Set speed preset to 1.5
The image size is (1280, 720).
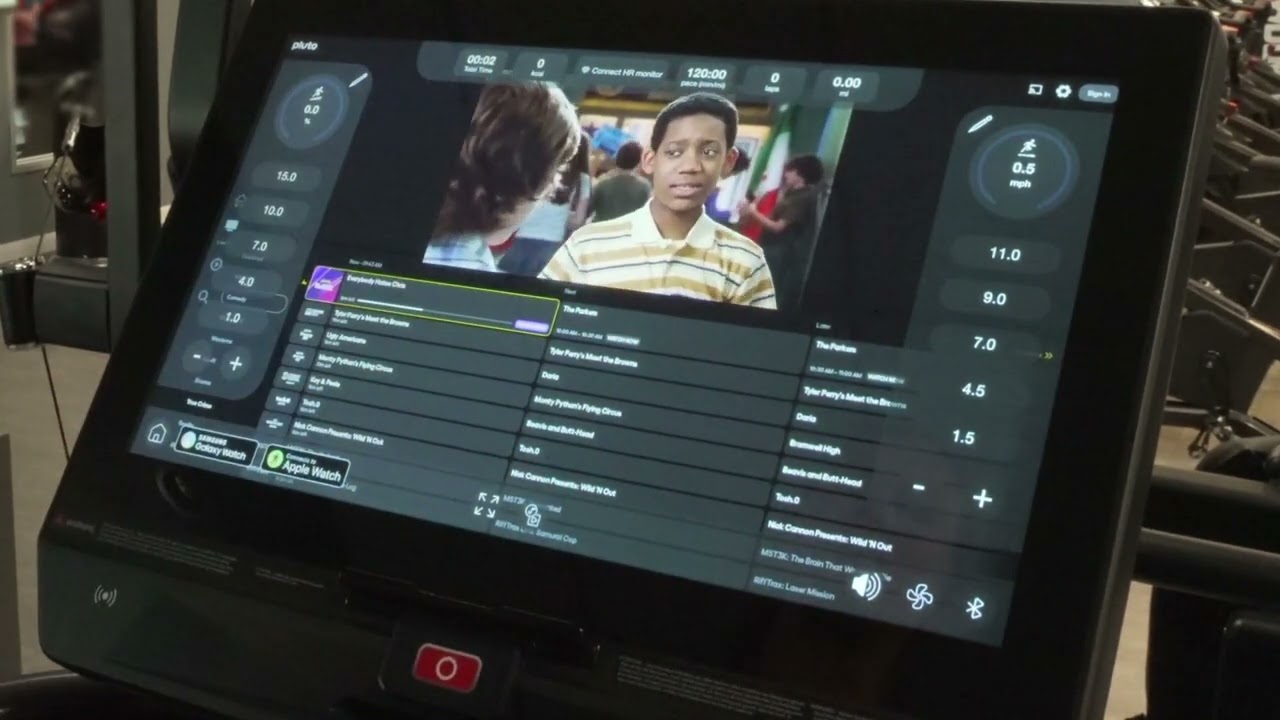click(963, 437)
